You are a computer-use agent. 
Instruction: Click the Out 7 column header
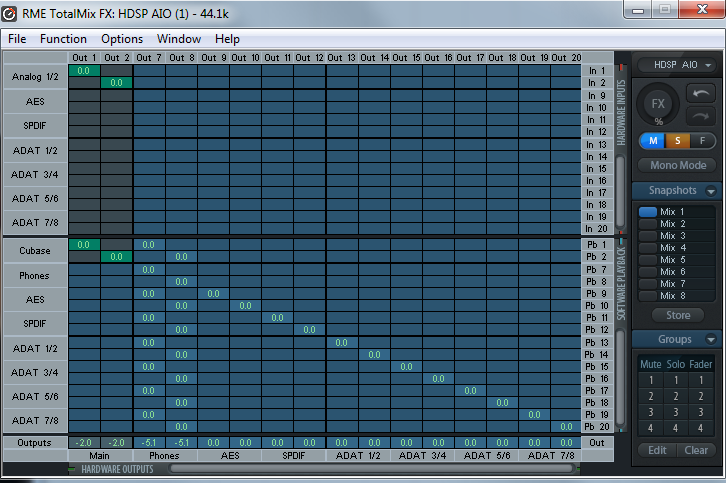click(x=149, y=58)
